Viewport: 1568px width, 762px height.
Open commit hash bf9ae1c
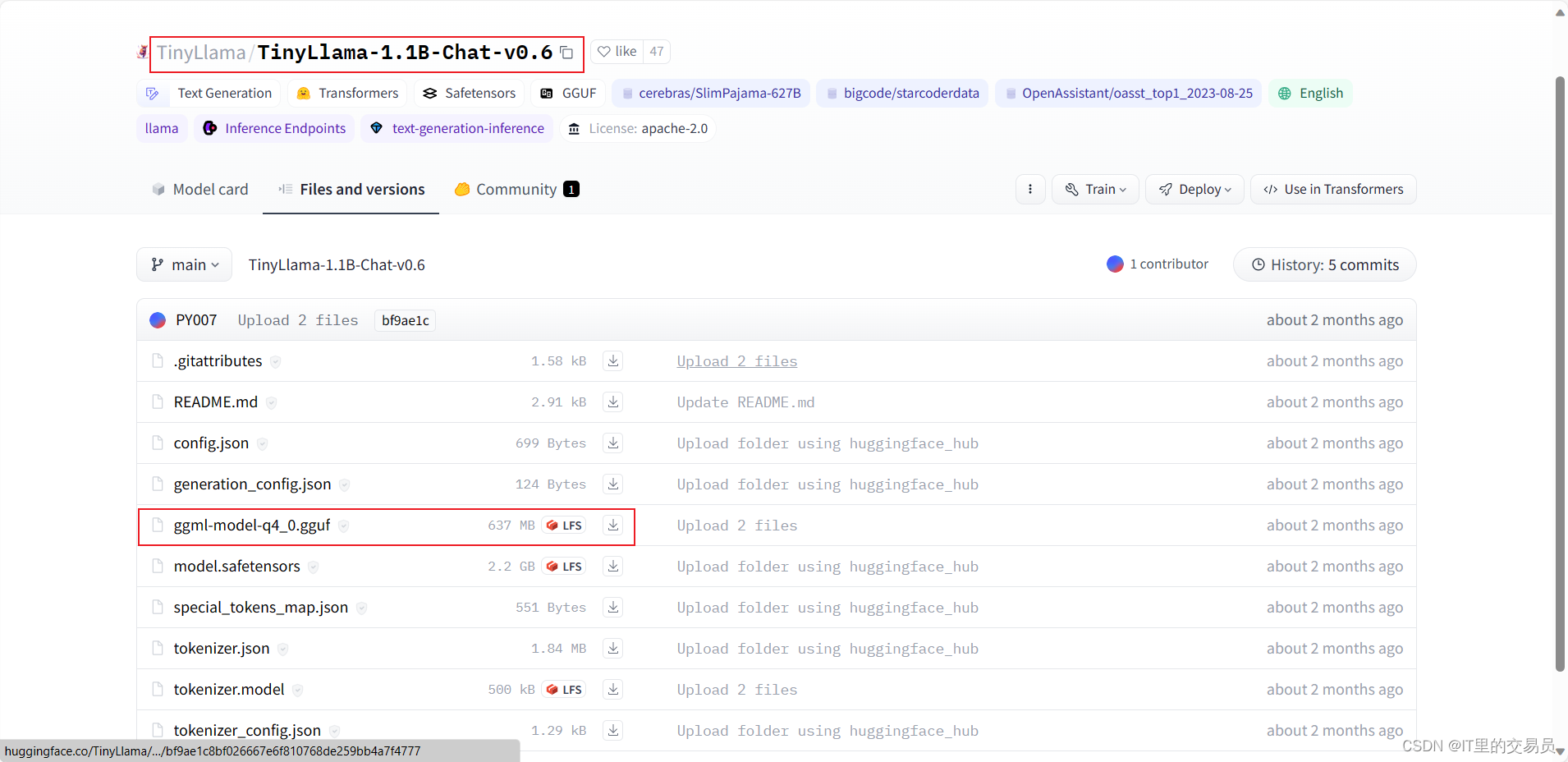406,320
